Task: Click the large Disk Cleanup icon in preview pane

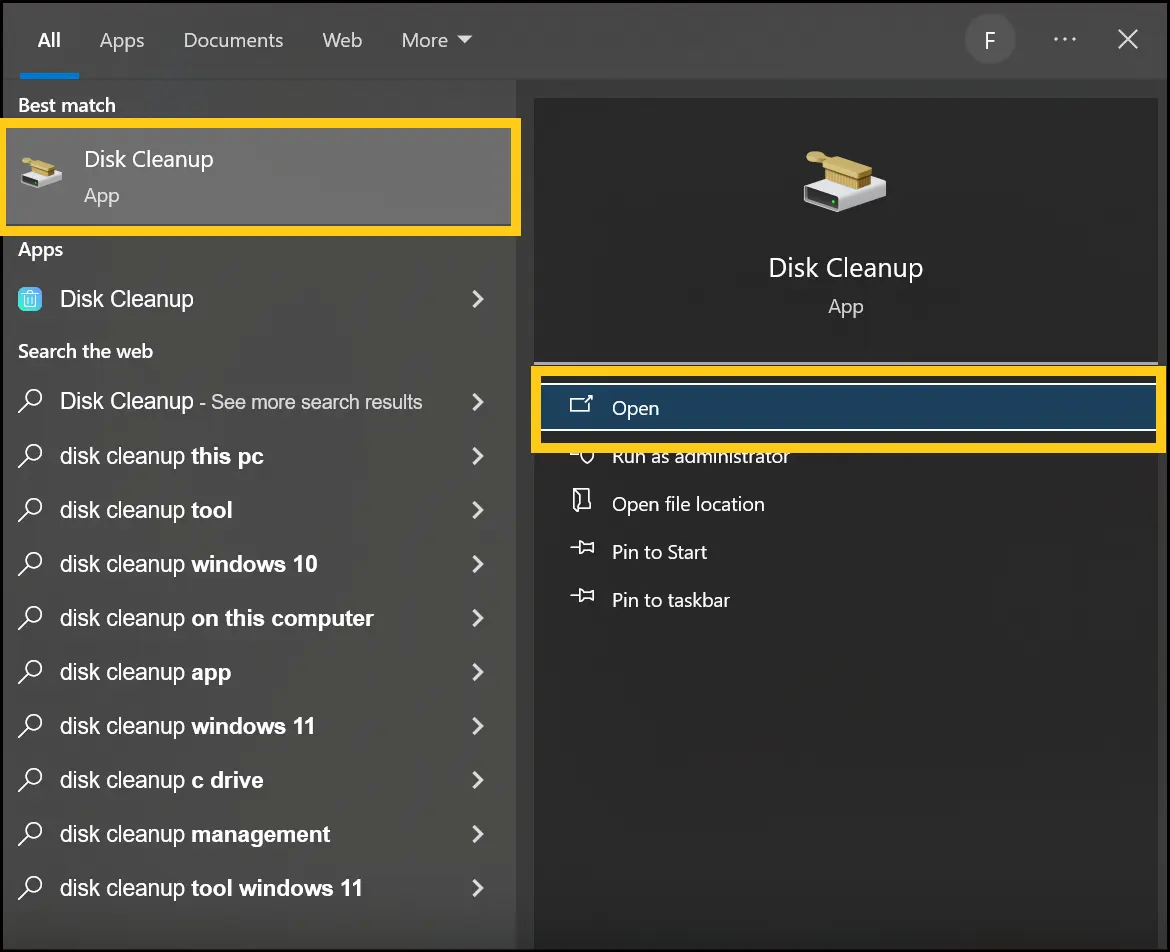Action: [x=845, y=181]
